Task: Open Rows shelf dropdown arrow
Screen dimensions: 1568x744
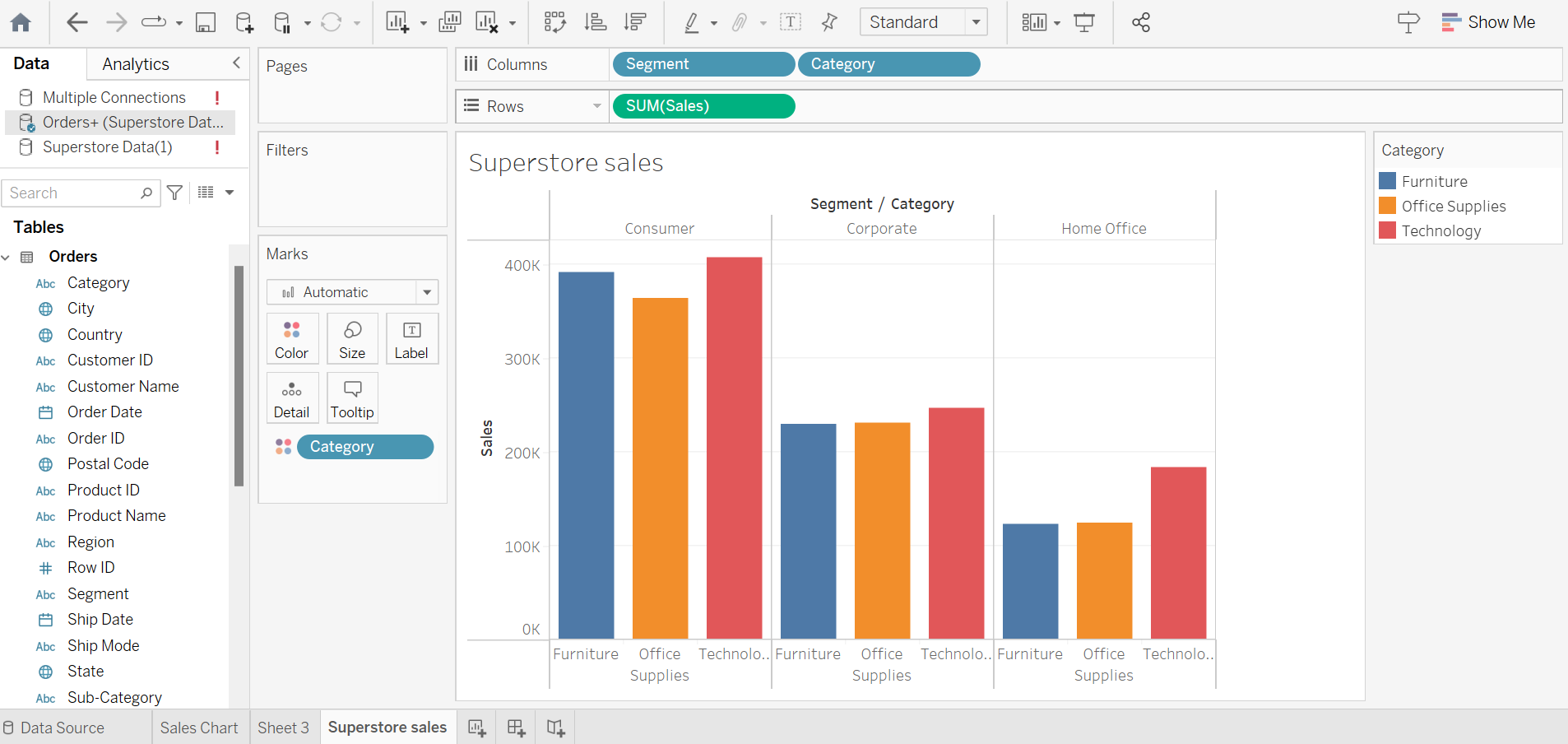Action: pos(597,106)
